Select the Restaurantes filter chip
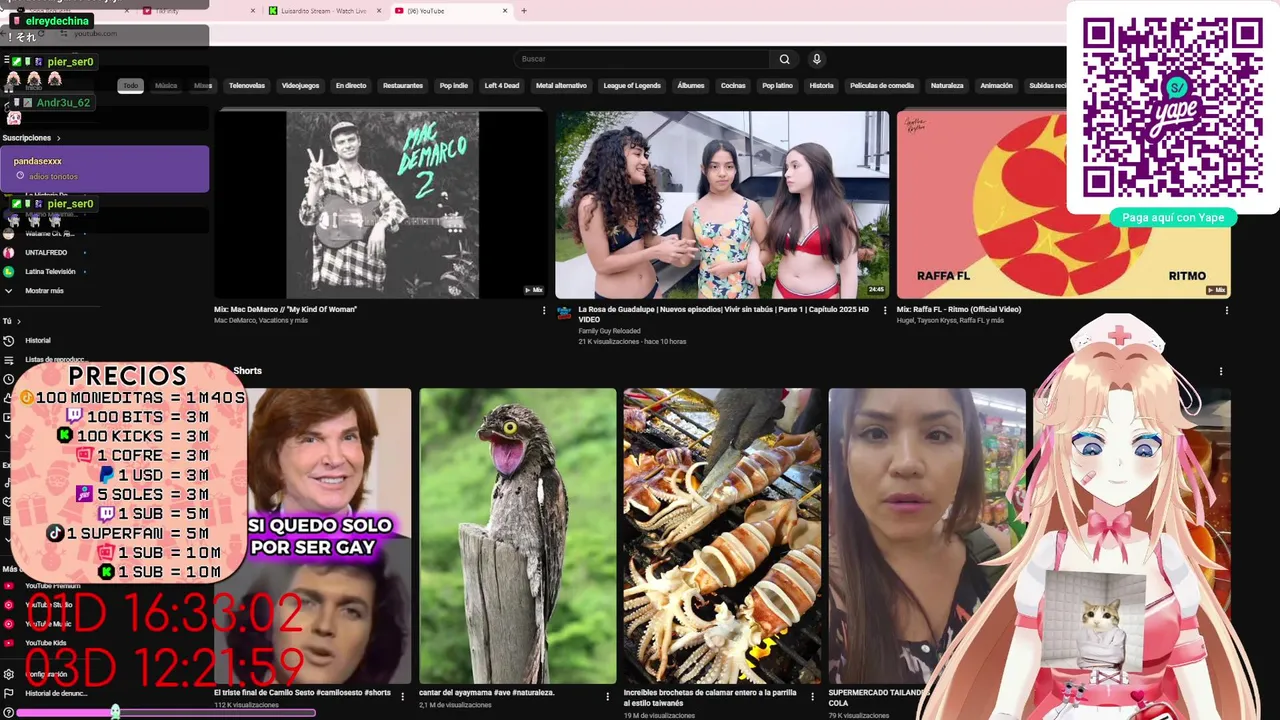 click(403, 86)
